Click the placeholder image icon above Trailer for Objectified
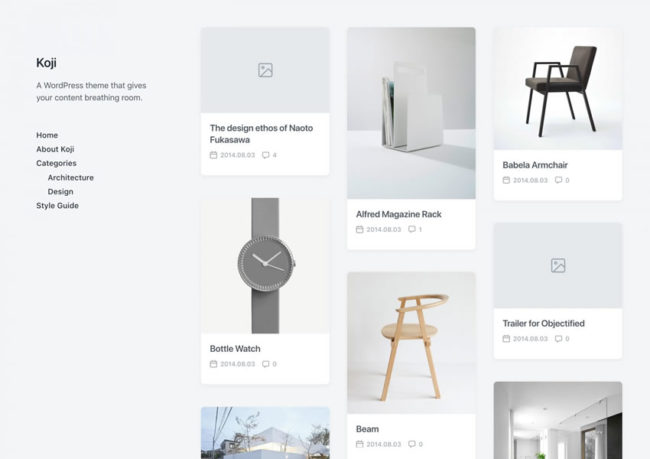Viewport: 650px width, 459px height. pos(558,265)
